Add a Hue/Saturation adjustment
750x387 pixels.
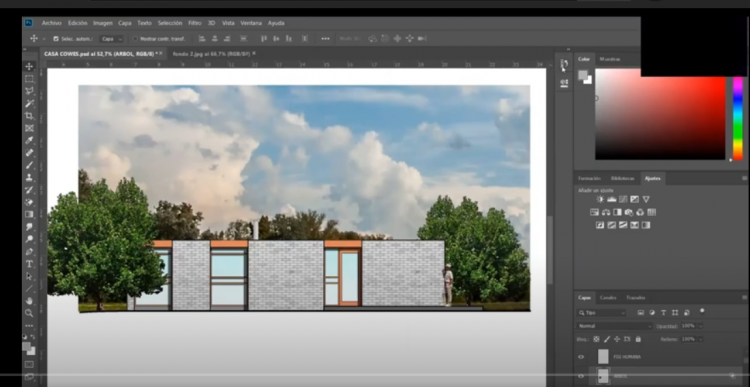point(595,212)
